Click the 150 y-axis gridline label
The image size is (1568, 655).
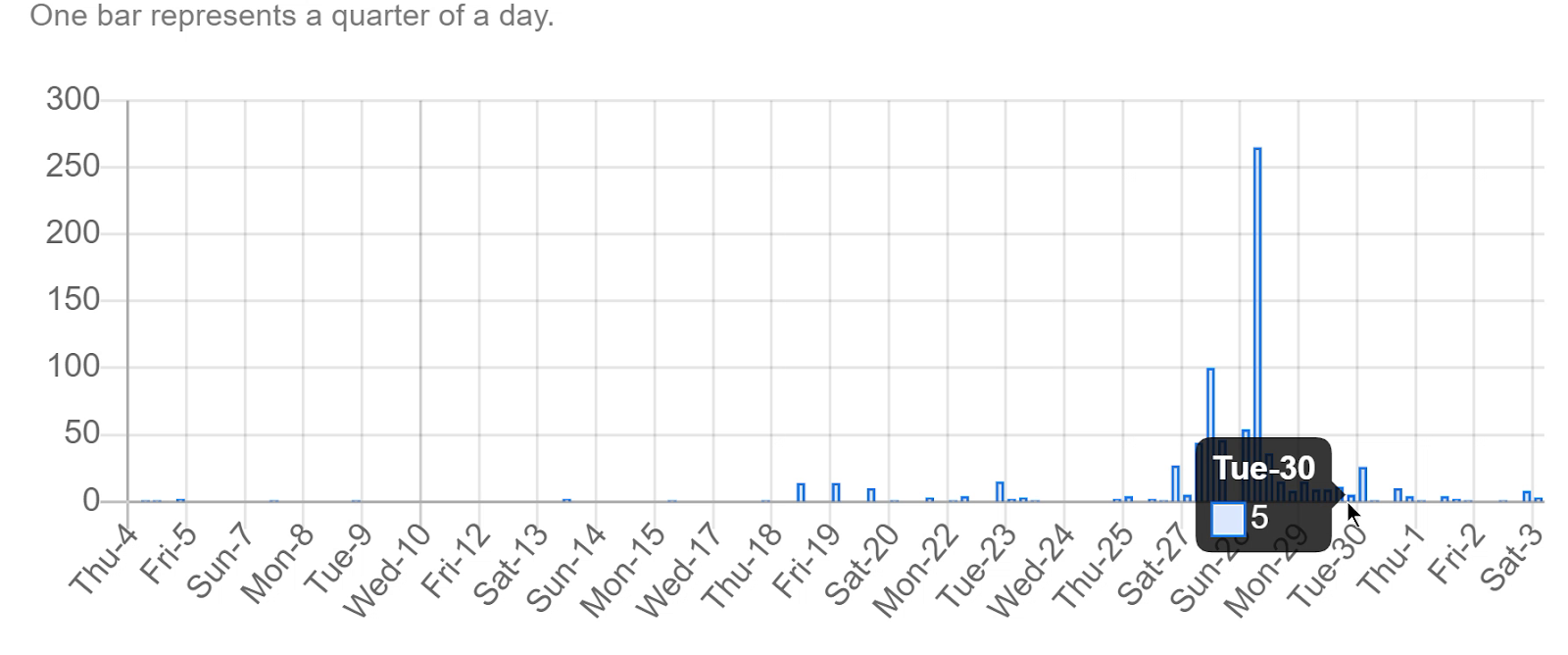73,299
